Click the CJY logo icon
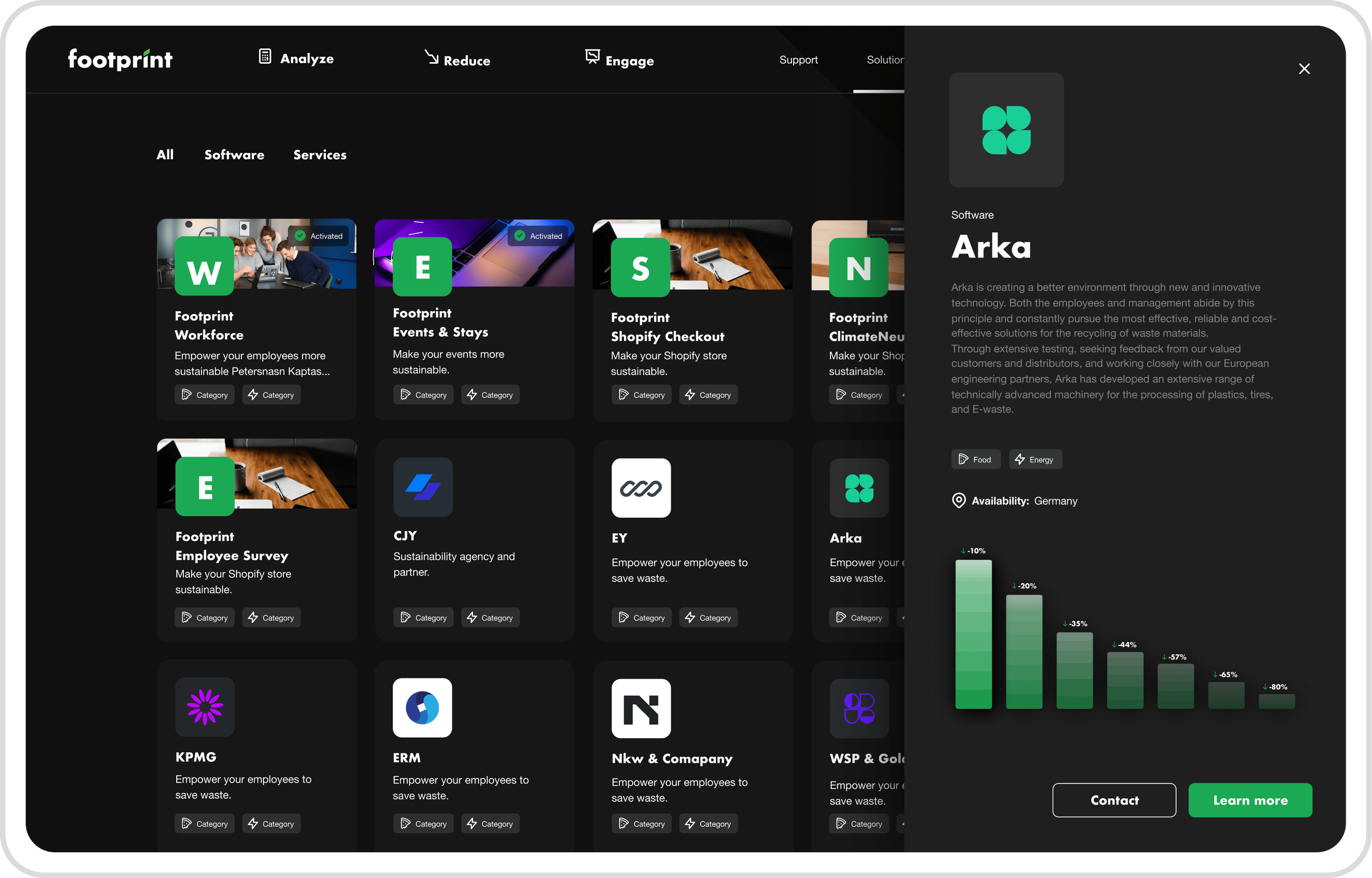This screenshot has width=1372, height=878. click(423, 487)
